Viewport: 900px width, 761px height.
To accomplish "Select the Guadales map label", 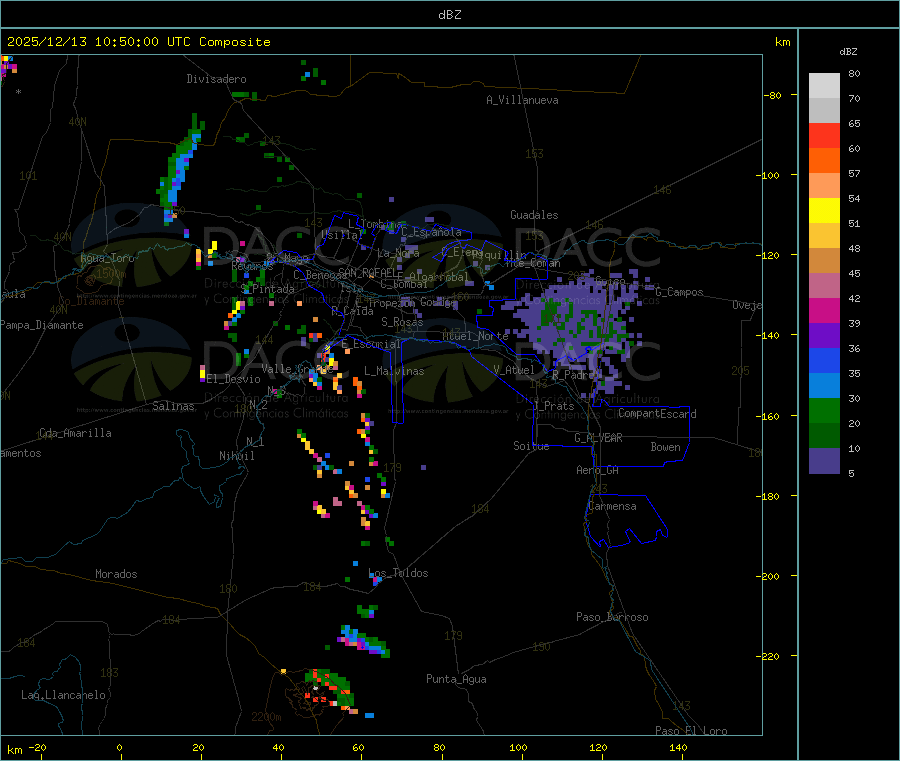I will pos(534,215).
